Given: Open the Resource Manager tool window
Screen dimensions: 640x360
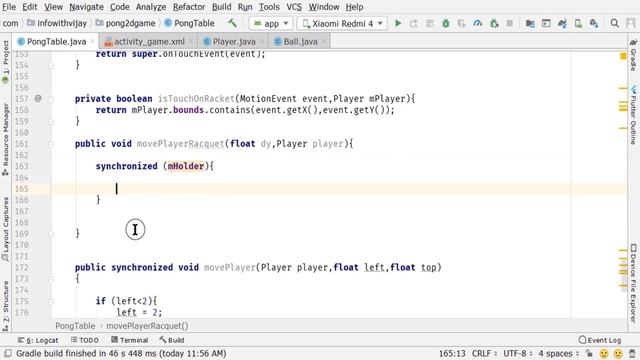Looking at the screenshot, I should pyautogui.click(x=5, y=139).
